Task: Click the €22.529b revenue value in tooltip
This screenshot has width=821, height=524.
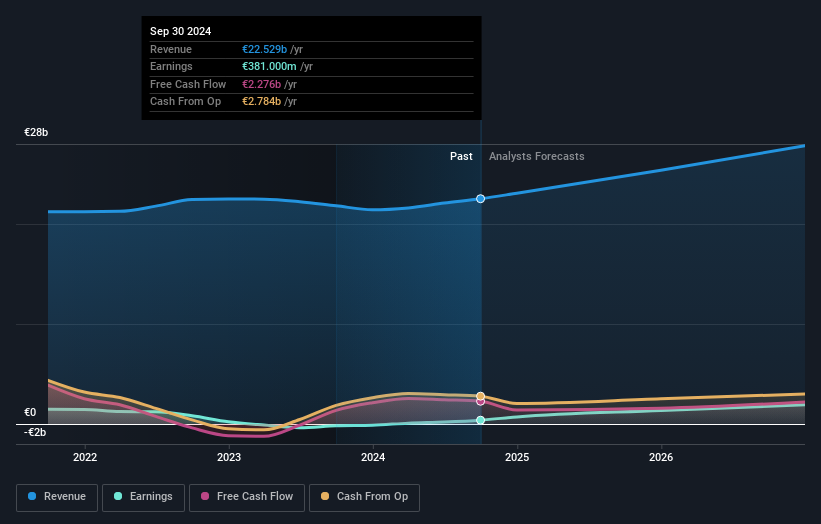Action: (x=264, y=49)
